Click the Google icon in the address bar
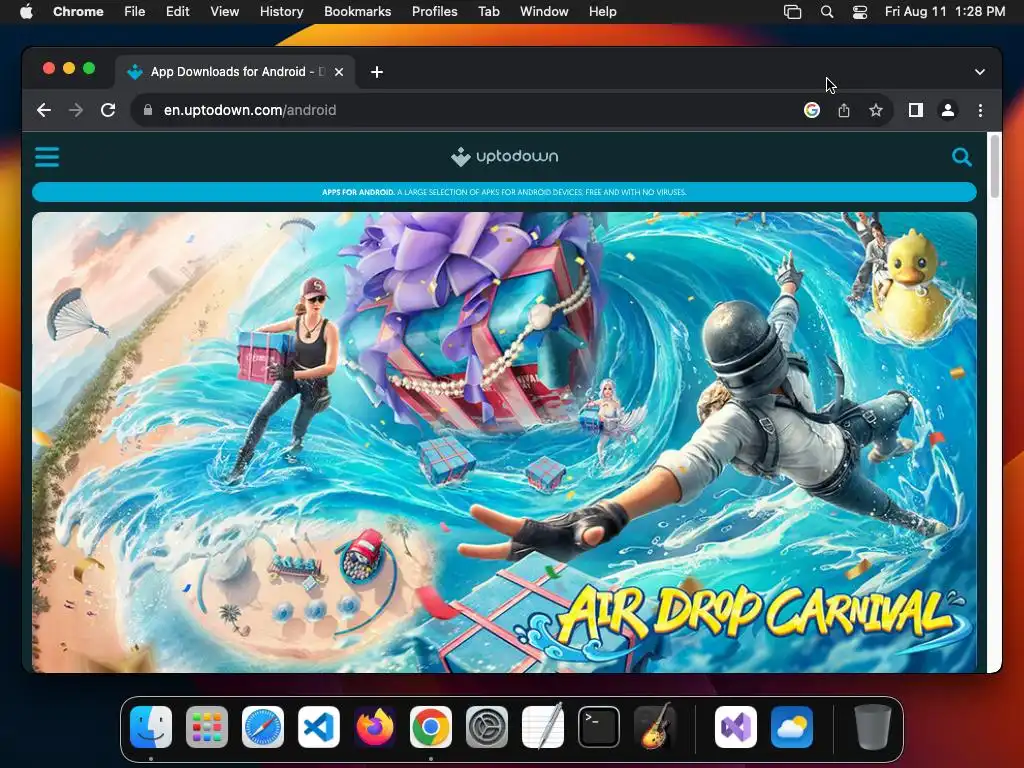The image size is (1024, 768). point(812,110)
